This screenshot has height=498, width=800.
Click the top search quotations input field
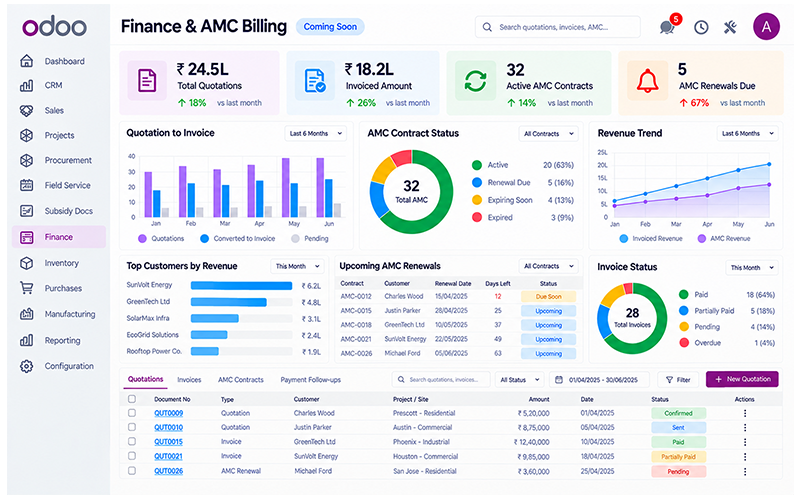coord(558,27)
